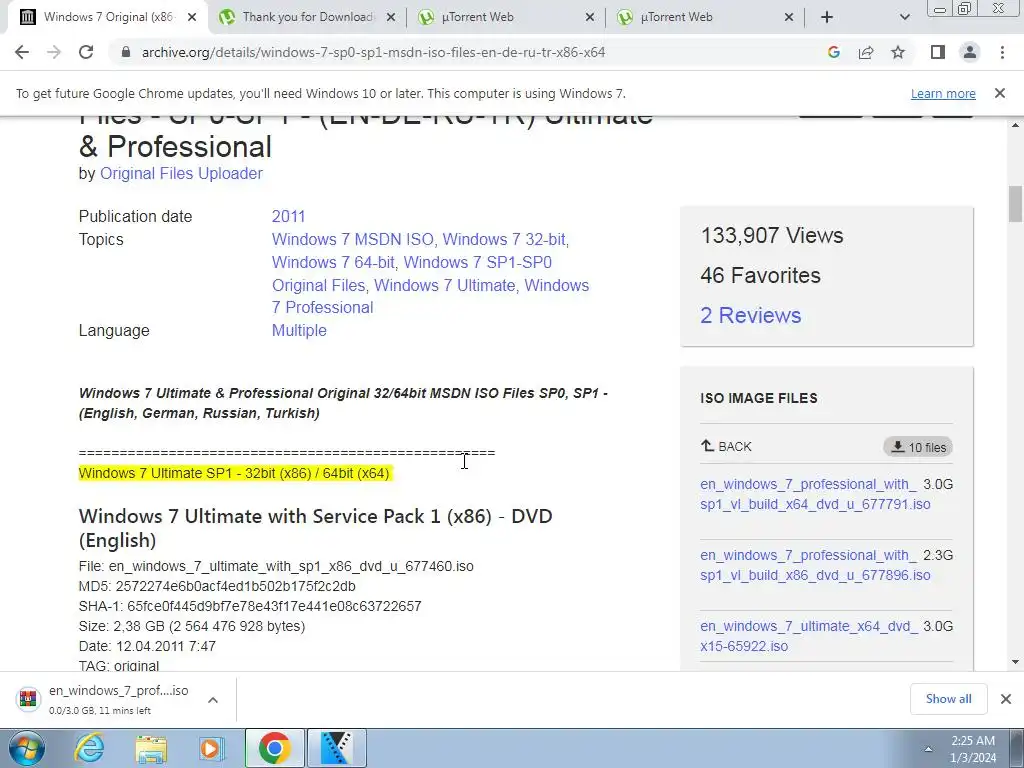
Task: Click the video editor clapper taskbar icon
Action: tap(336, 748)
